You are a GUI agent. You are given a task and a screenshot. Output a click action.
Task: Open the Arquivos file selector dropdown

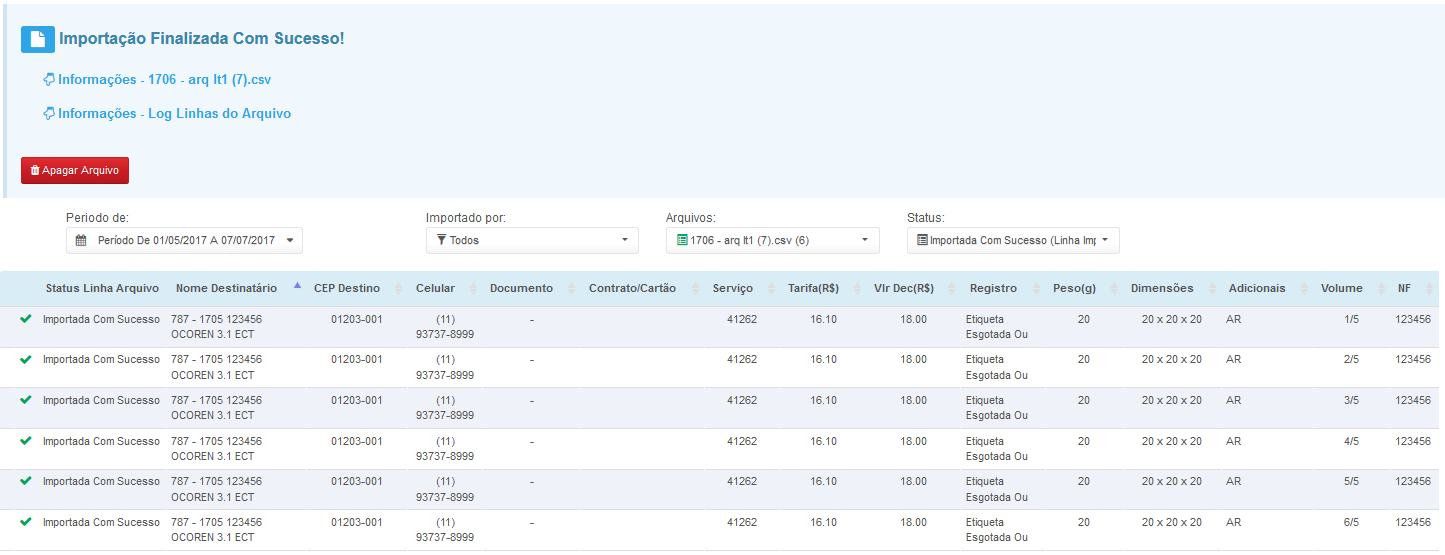(x=773, y=240)
